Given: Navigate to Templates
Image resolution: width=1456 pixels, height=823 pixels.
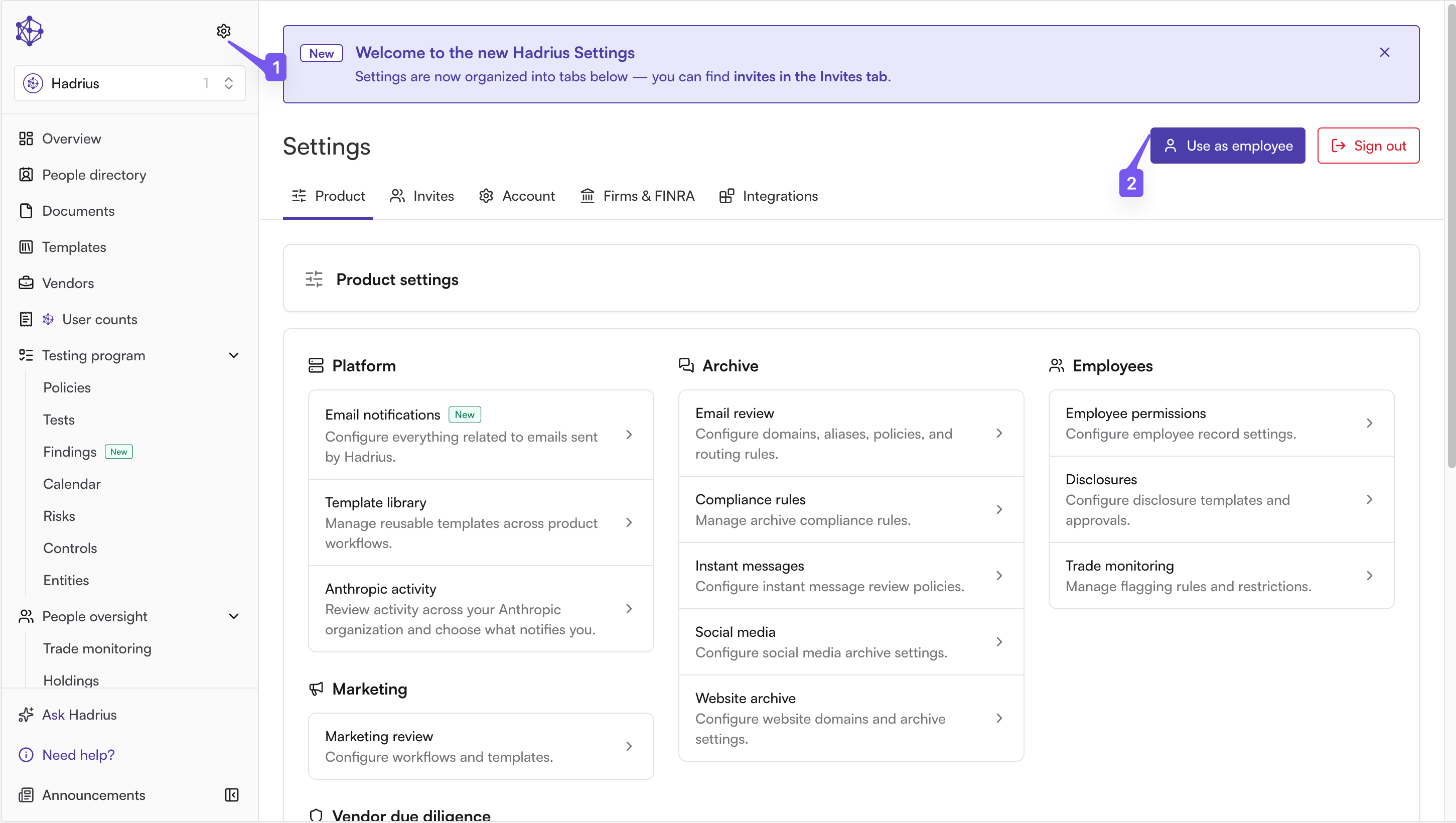Looking at the screenshot, I should click(x=129, y=247).
